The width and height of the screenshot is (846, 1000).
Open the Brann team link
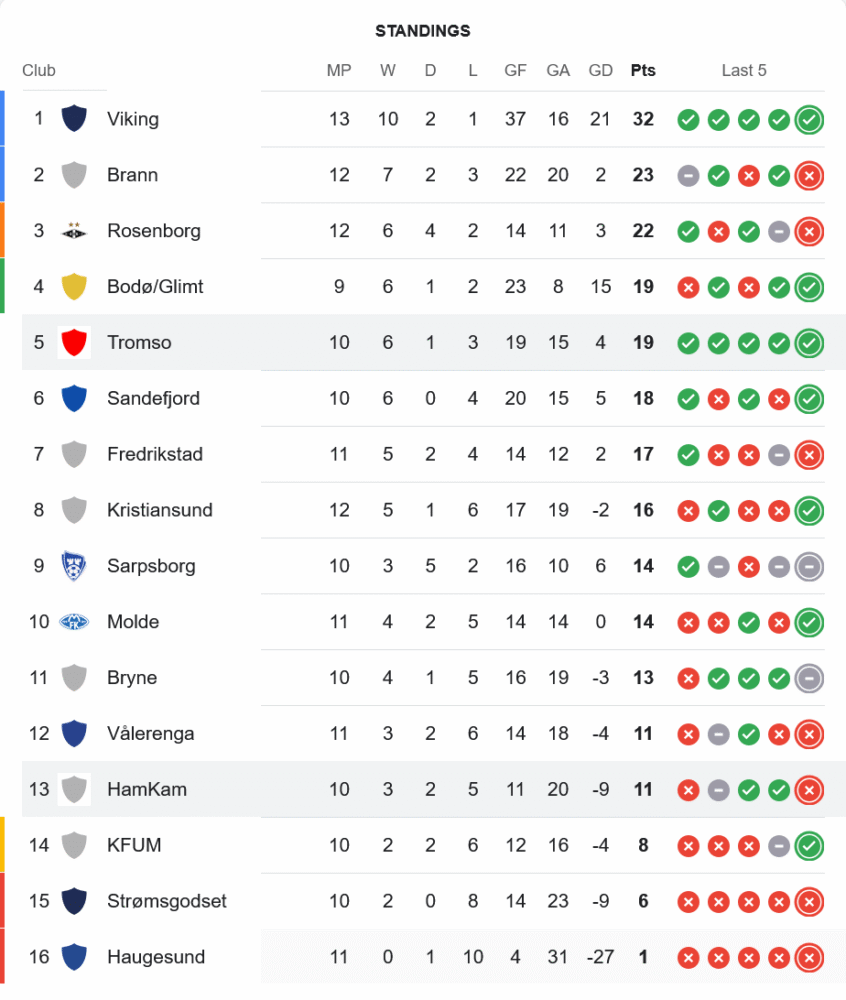pyautogui.click(x=132, y=175)
